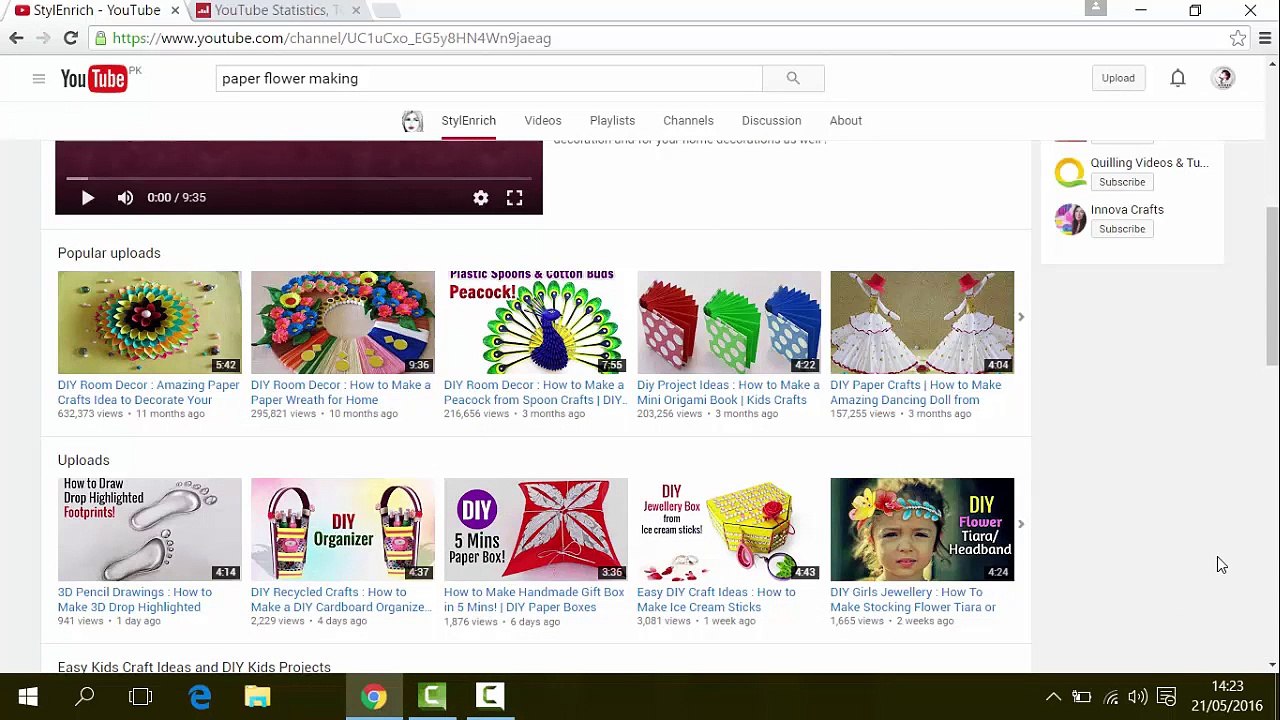Open the About tab

click(x=845, y=120)
